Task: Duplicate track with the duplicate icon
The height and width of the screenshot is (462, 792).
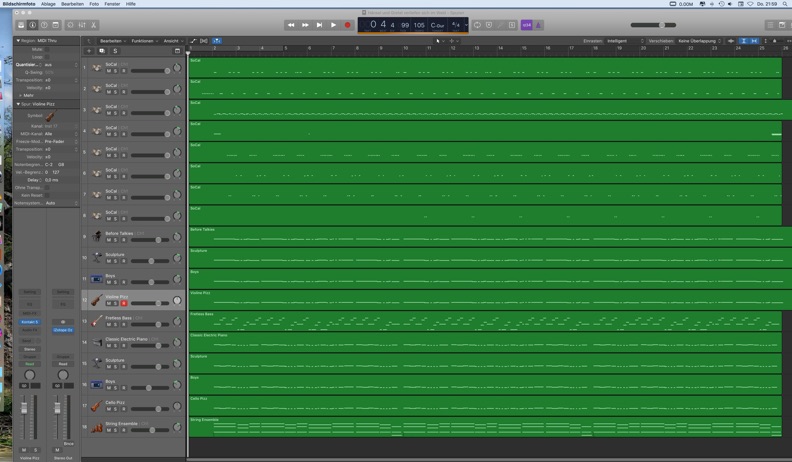Action: (102, 51)
